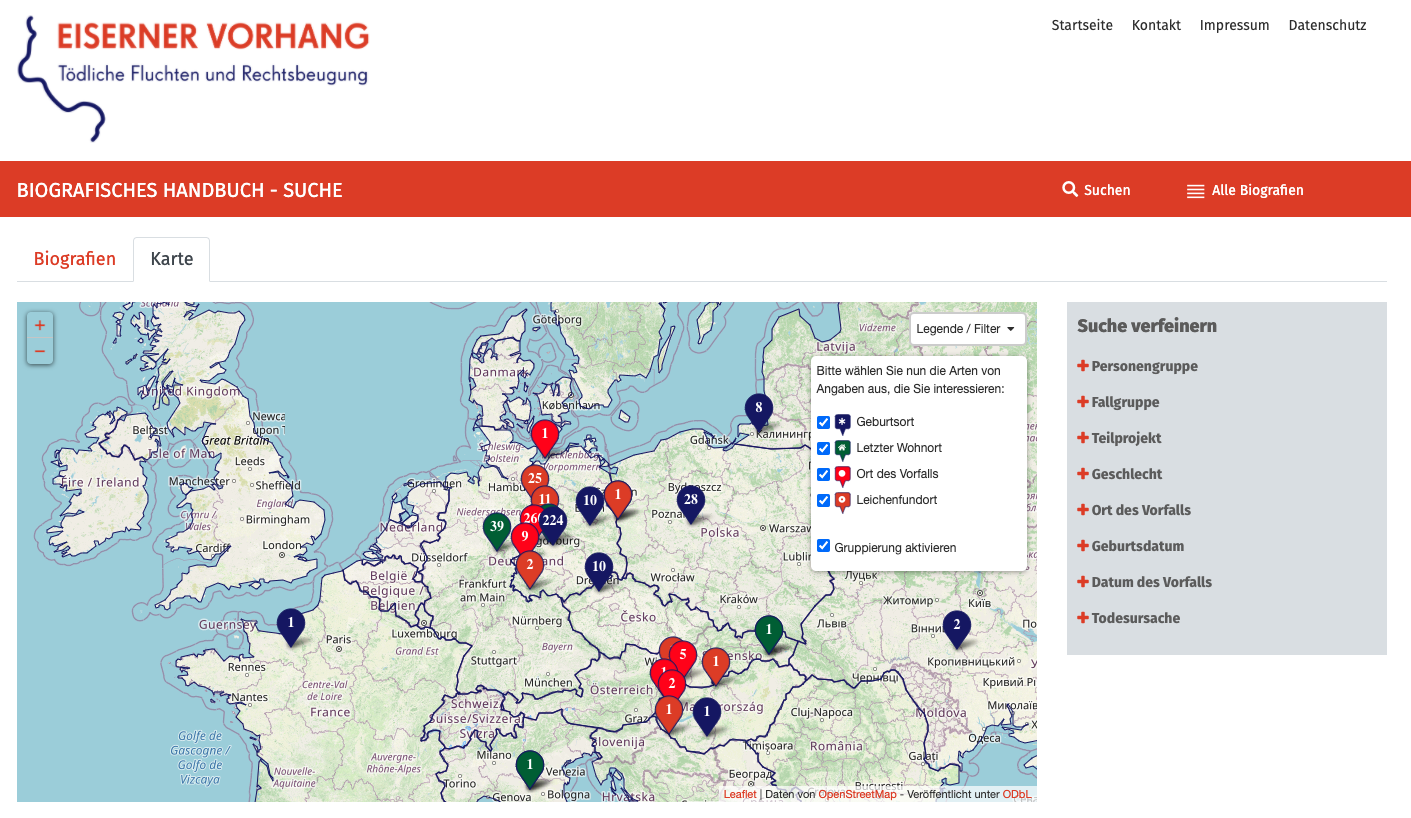Viewport: 1411px width, 818px height.
Task: Click the red marker numbered 26
Action: pos(528,518)
